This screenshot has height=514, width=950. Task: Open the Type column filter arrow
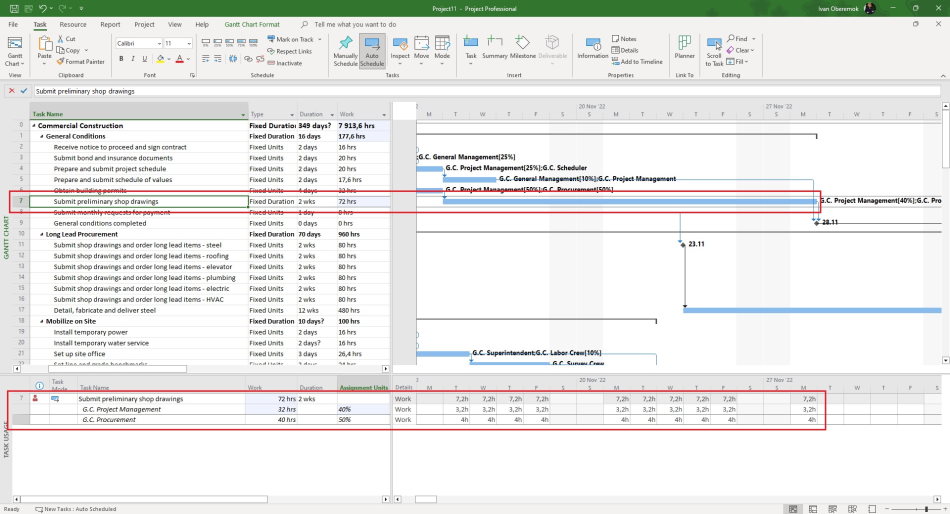click(292, 114)
